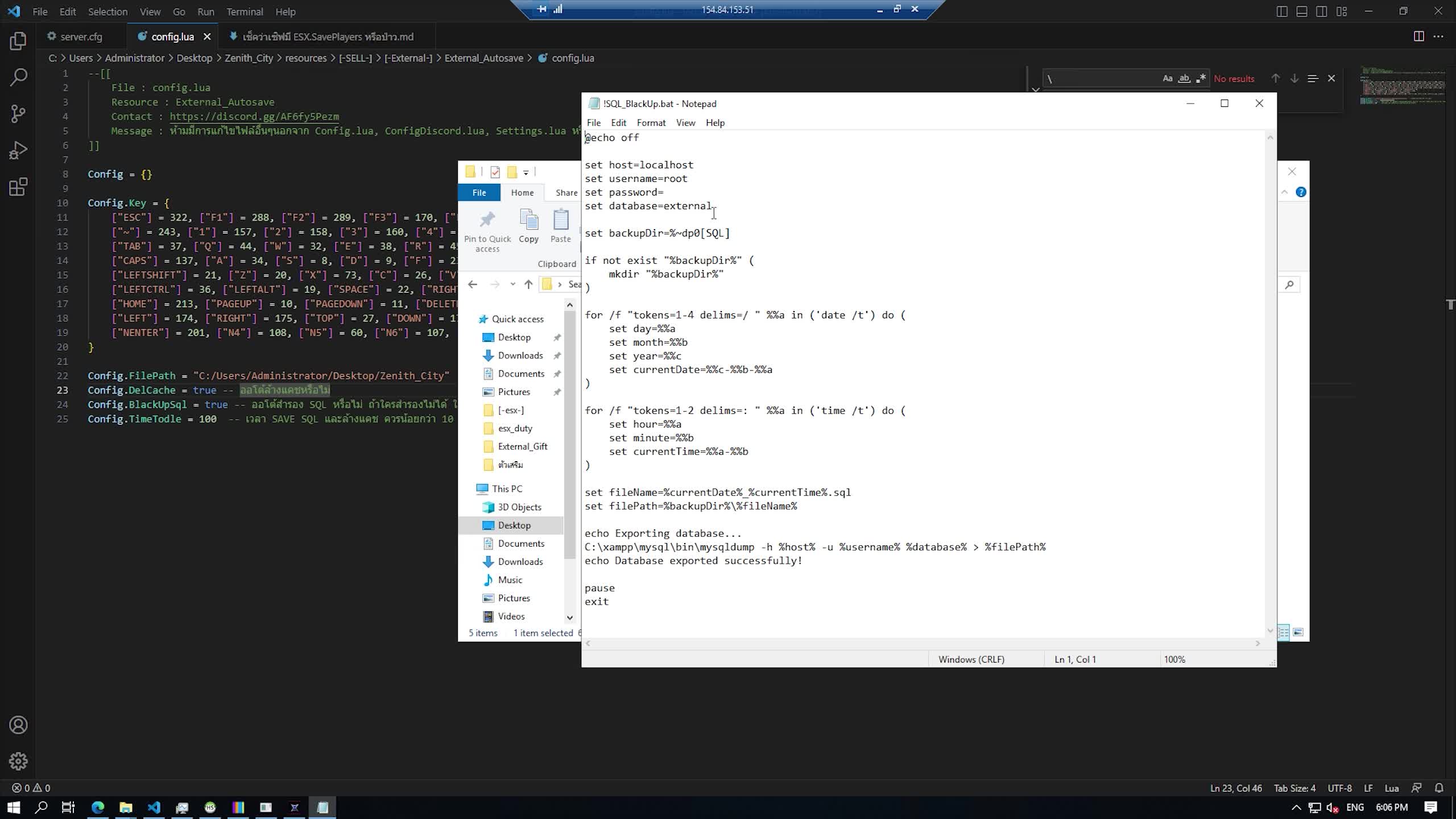The width and height of the screenshot is (1456, 819).
Task: Open the Discord link in the config.lua comment
Action: (x=254, y=117)
